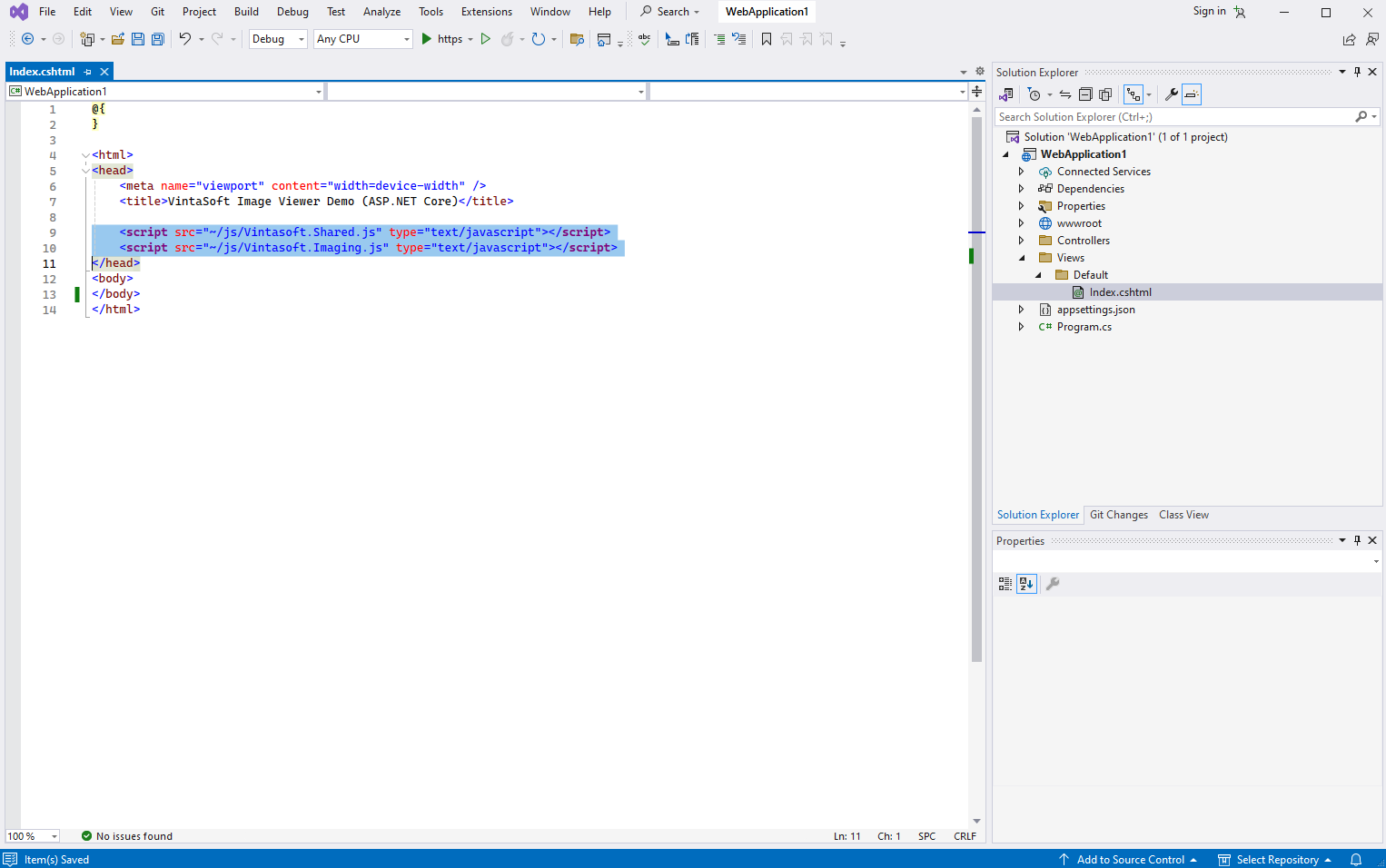Image resolution: width=1386 pixels, height=868 pixels.
Task: Expand the wwwroot folder node
Action: tap(1021, 223)
